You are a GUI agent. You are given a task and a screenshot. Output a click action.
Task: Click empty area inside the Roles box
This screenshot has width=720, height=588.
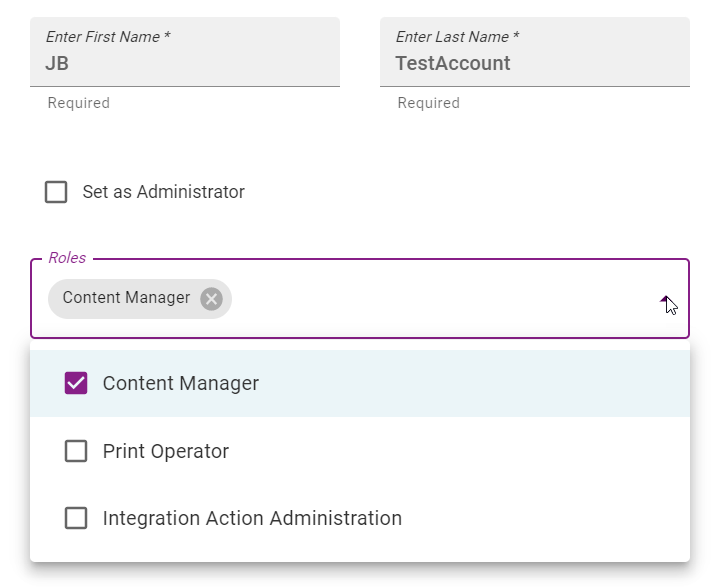tap(436, 299)
